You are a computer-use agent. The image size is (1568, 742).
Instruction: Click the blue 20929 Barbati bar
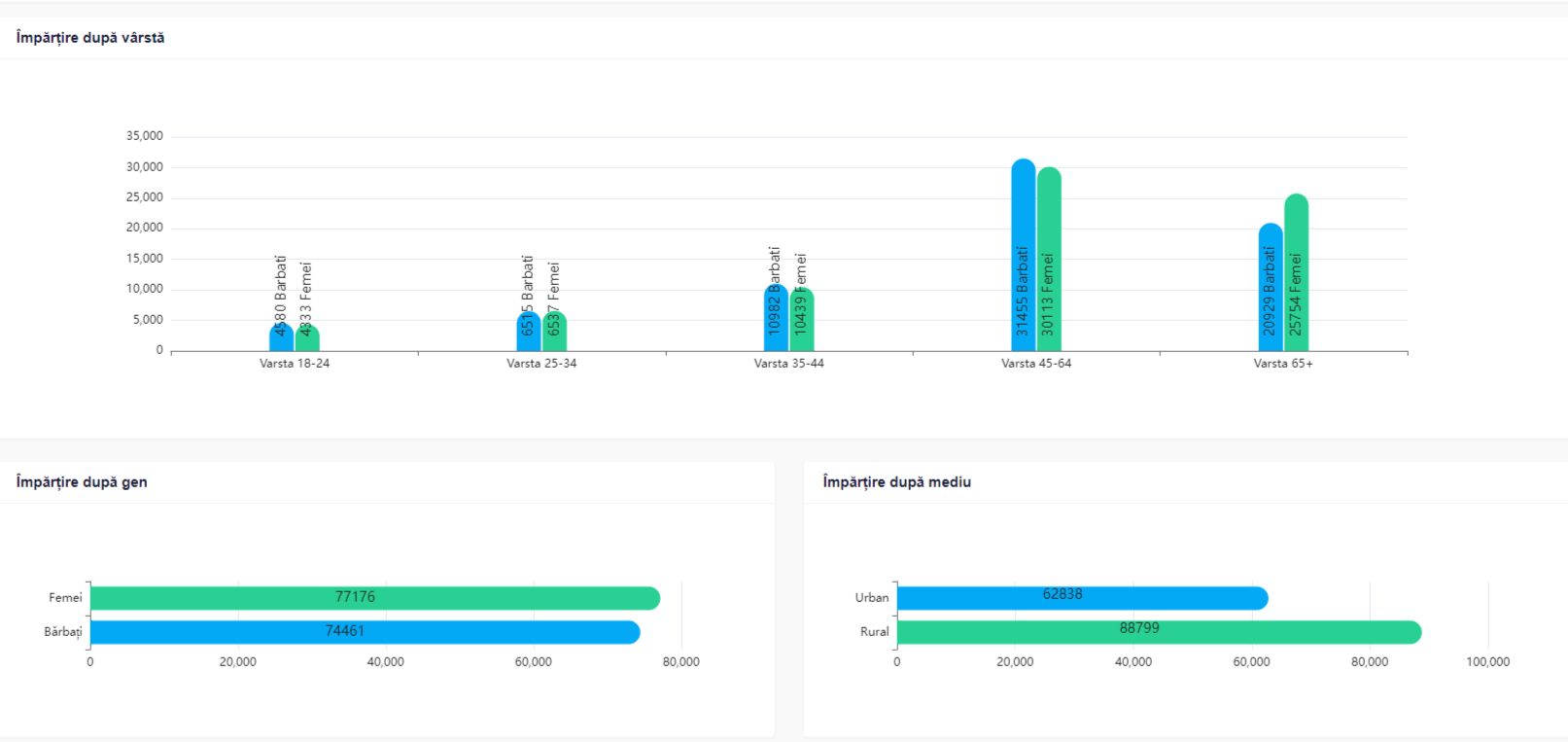pos(1270,288)
